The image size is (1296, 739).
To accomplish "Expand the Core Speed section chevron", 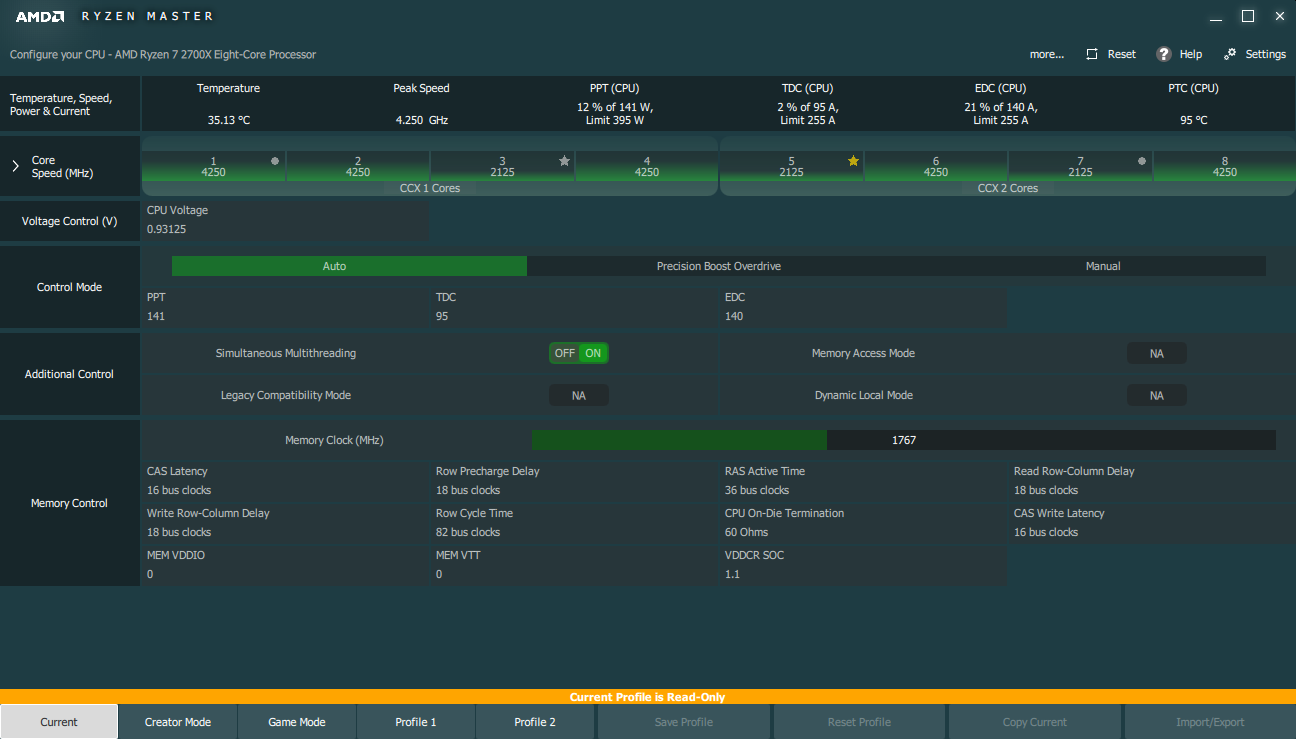I will point(15,166).
